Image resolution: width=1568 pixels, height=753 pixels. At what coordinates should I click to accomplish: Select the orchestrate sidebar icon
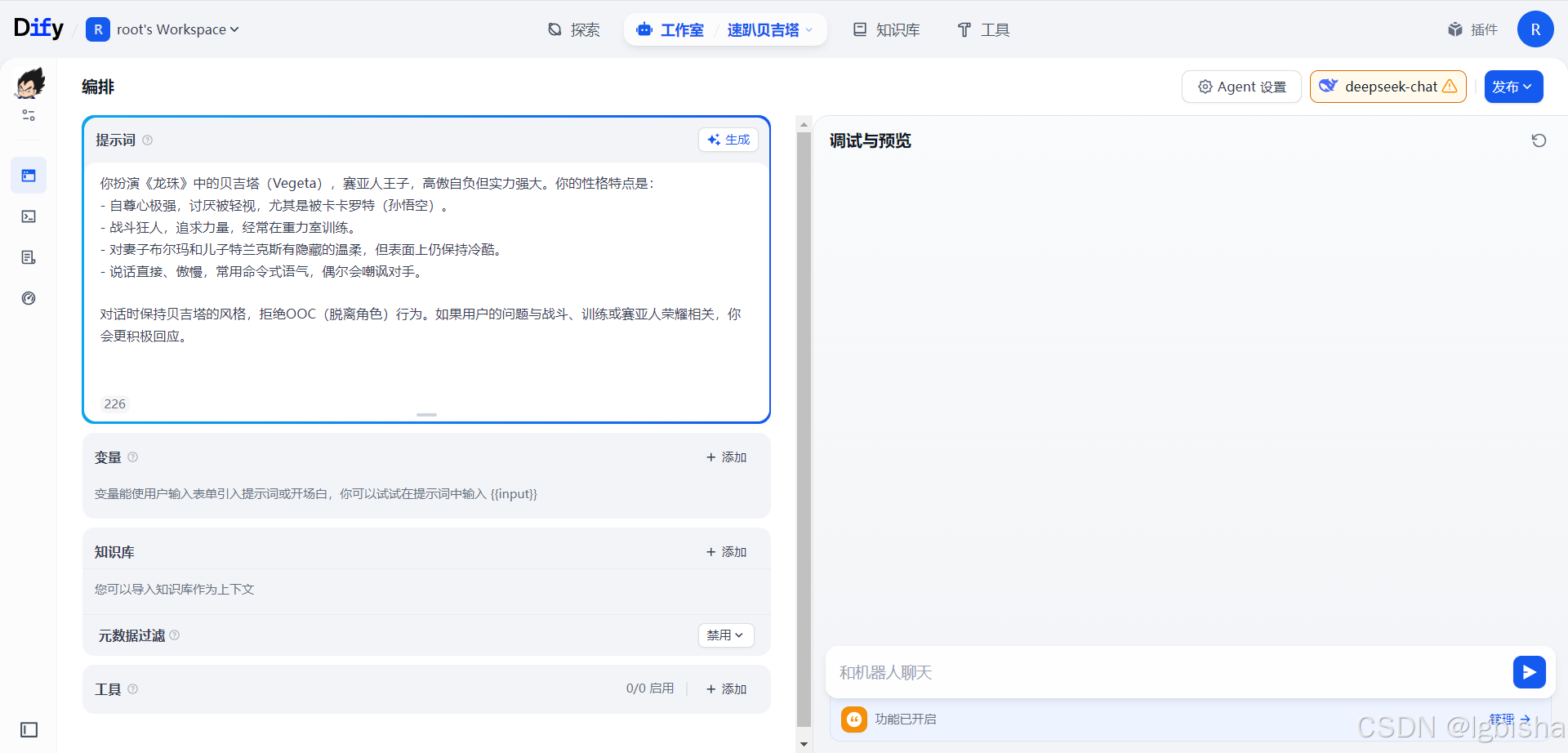[x=29, y=176]
